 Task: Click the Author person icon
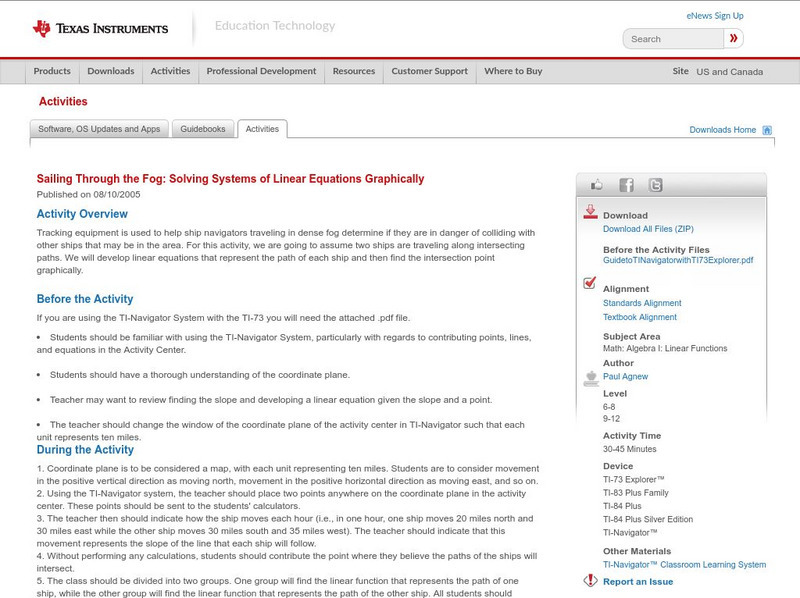[591, 378]
